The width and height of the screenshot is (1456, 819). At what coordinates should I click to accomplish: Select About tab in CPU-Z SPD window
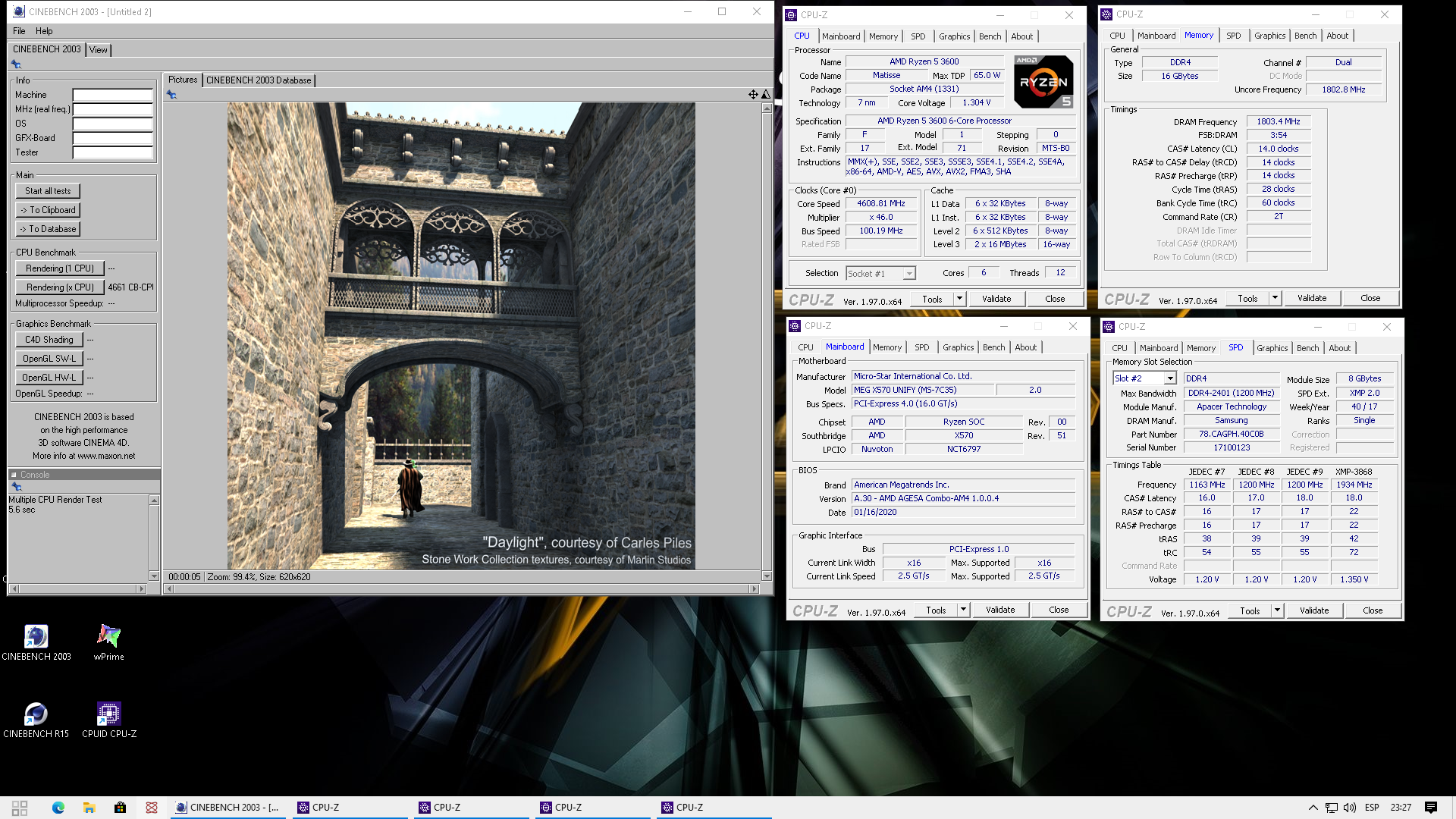tap(1339, 348)
